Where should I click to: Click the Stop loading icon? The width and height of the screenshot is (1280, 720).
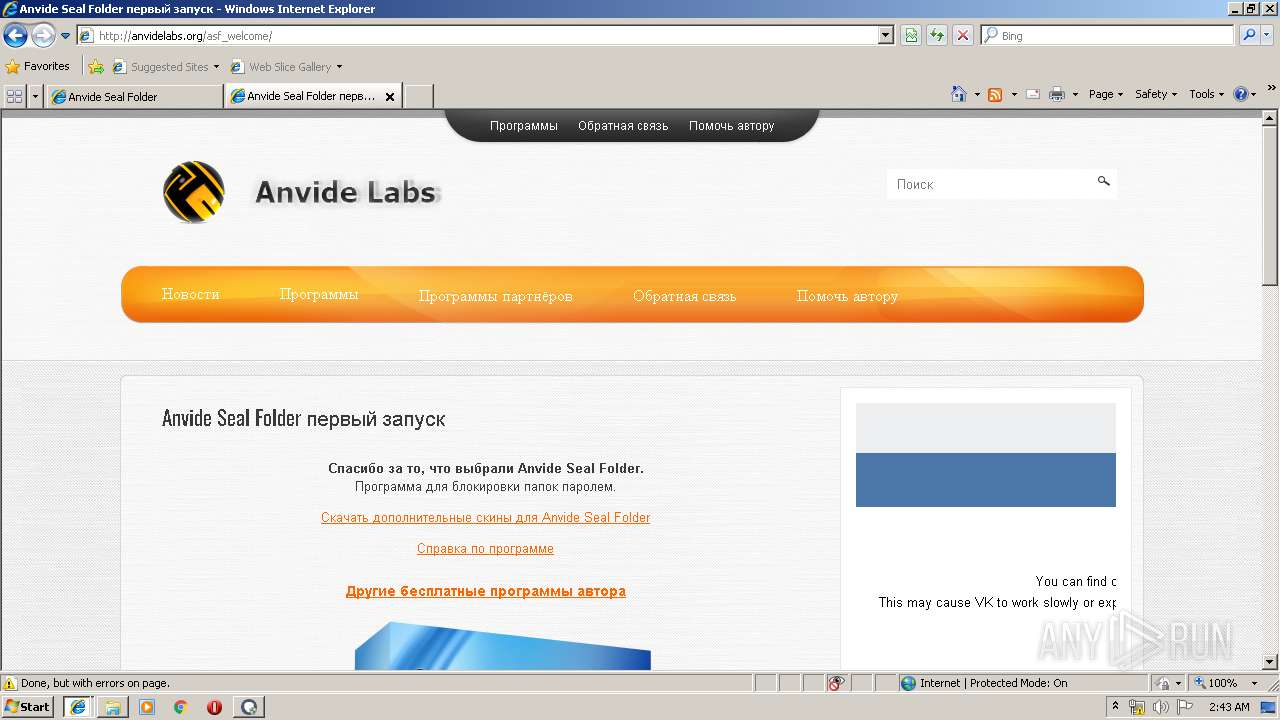[x=963, y=35]
